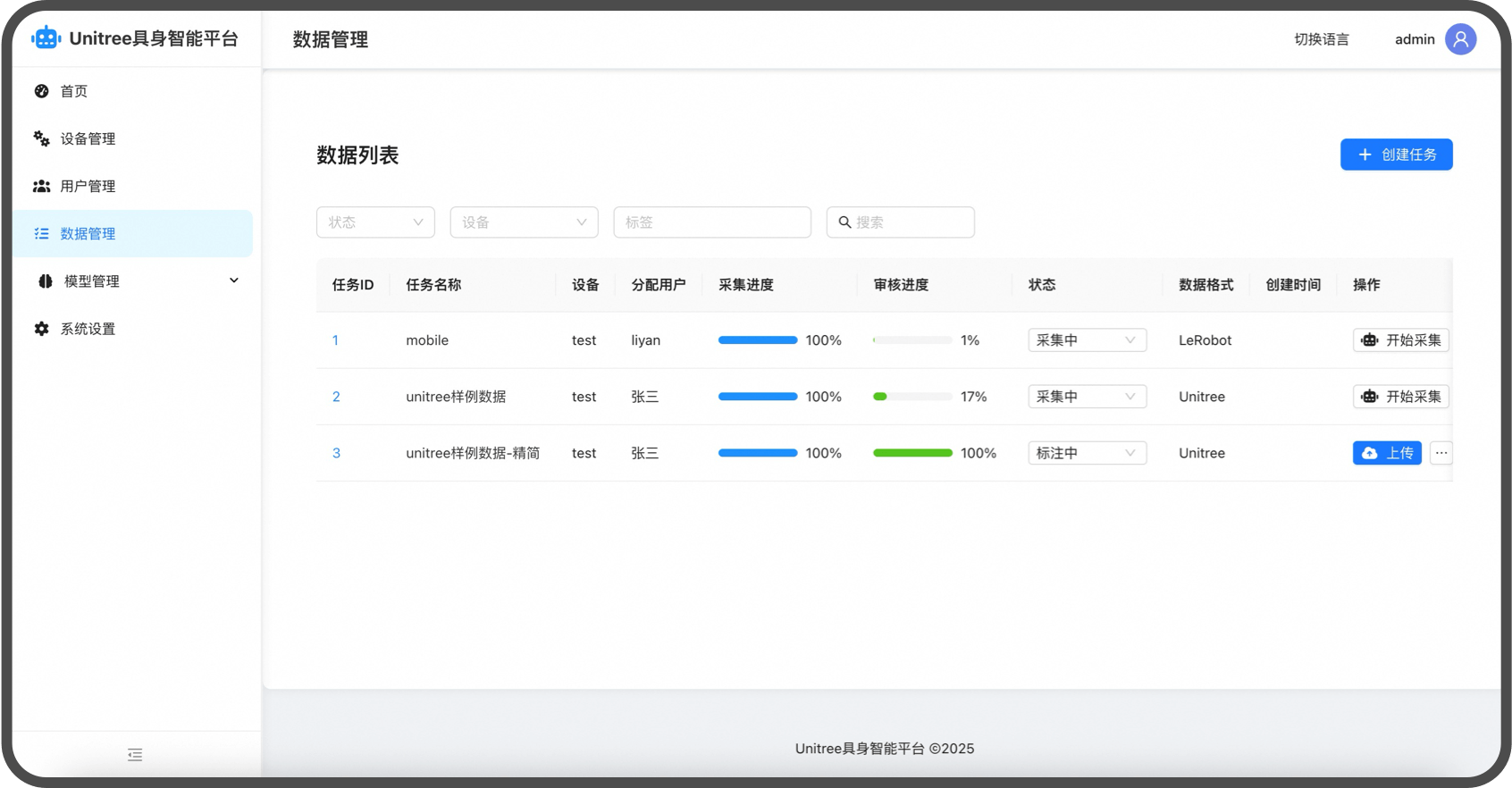Click the home dashboard icon in the sidebar
Image resolution: width=1512 pixels, height=788 pixels.
[41, 91]
